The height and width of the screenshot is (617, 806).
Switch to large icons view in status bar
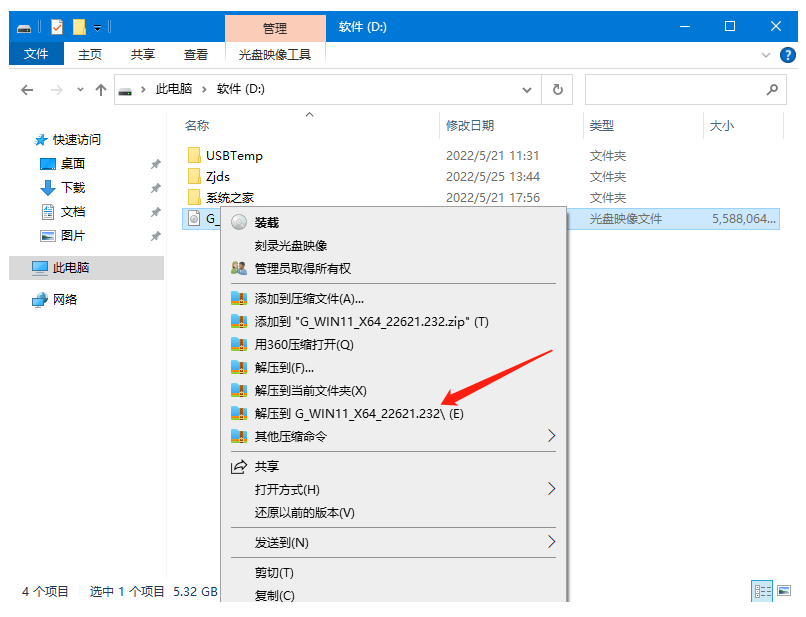tap(784, 591)
